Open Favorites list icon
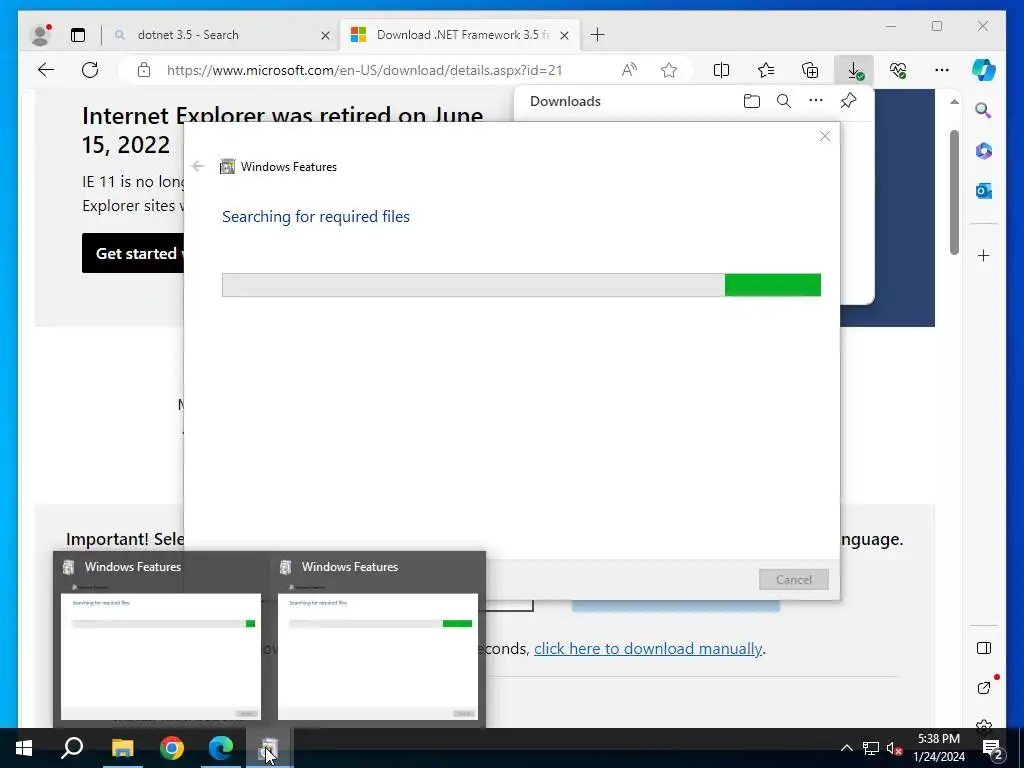The height and width of the screenshot is (768, 1024). [765, 70]
